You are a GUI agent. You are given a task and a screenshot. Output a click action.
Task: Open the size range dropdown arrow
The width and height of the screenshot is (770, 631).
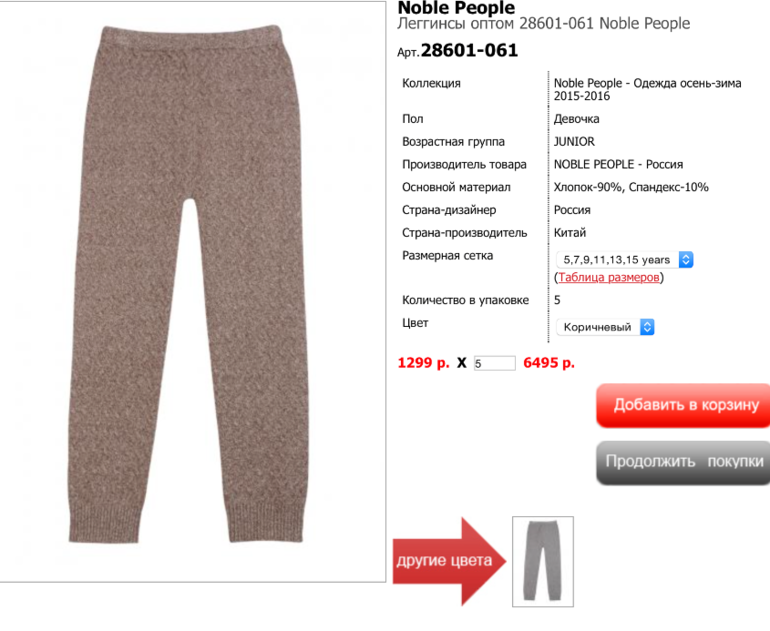(686, 259)
